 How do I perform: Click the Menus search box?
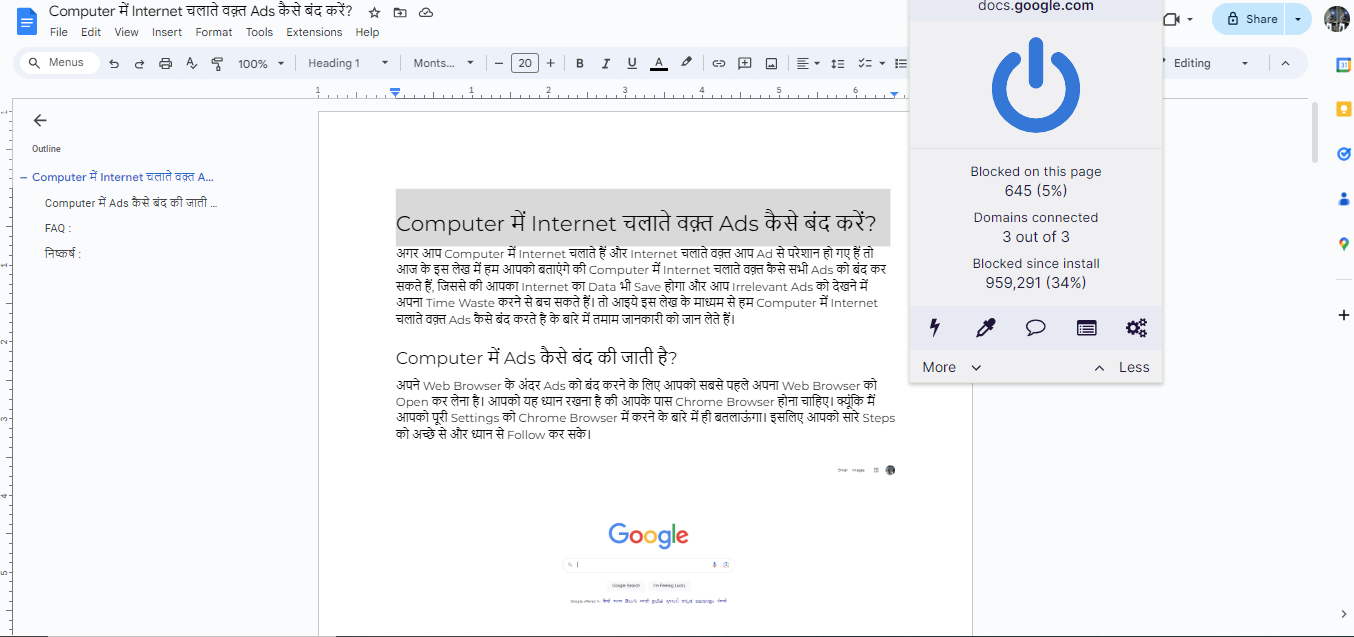point(62,63)
